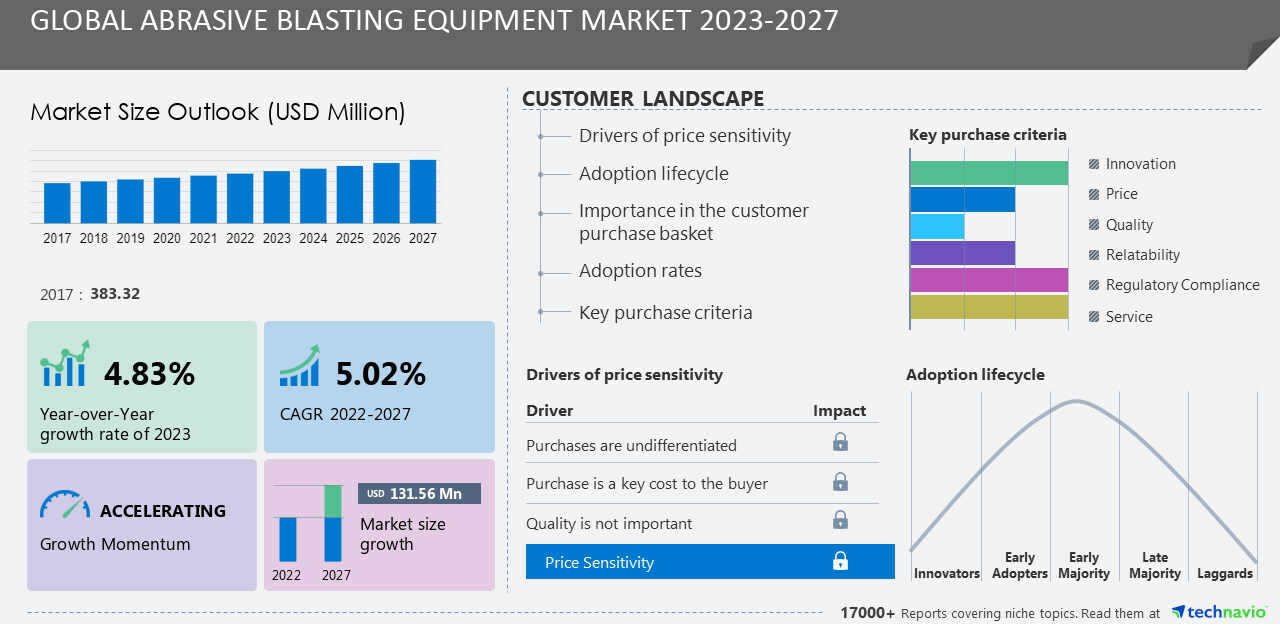
Task: Toggle the Innovation legend marker
Action: tap(1094, 164)
